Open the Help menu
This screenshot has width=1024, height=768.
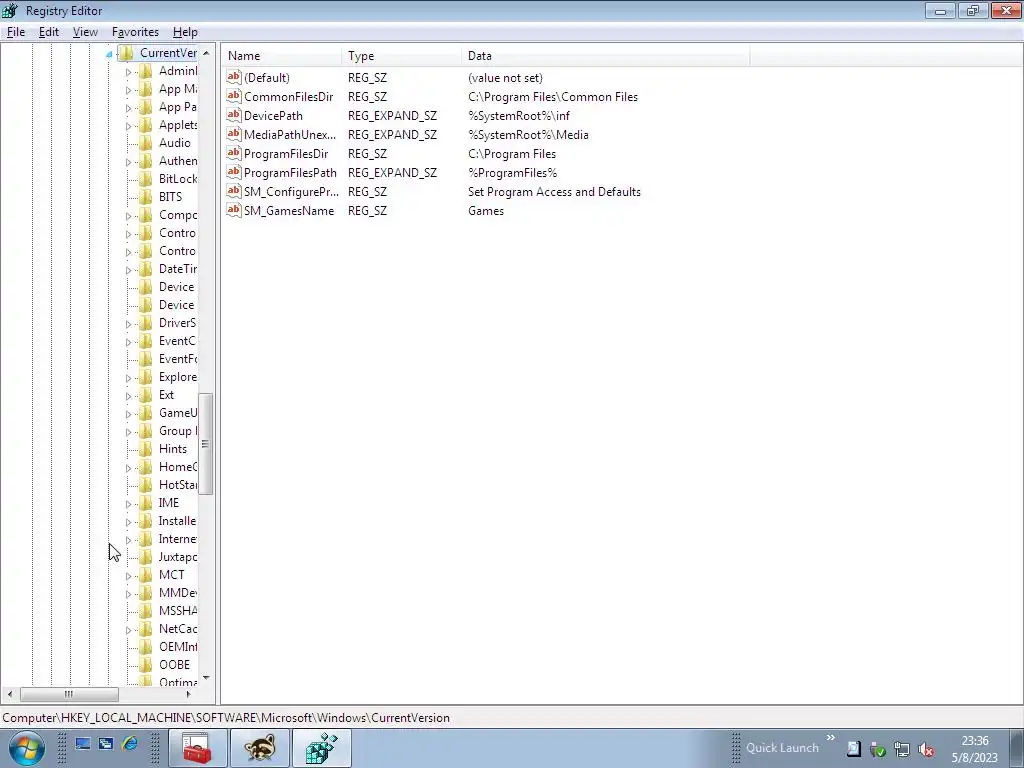(x=185, y=32)
